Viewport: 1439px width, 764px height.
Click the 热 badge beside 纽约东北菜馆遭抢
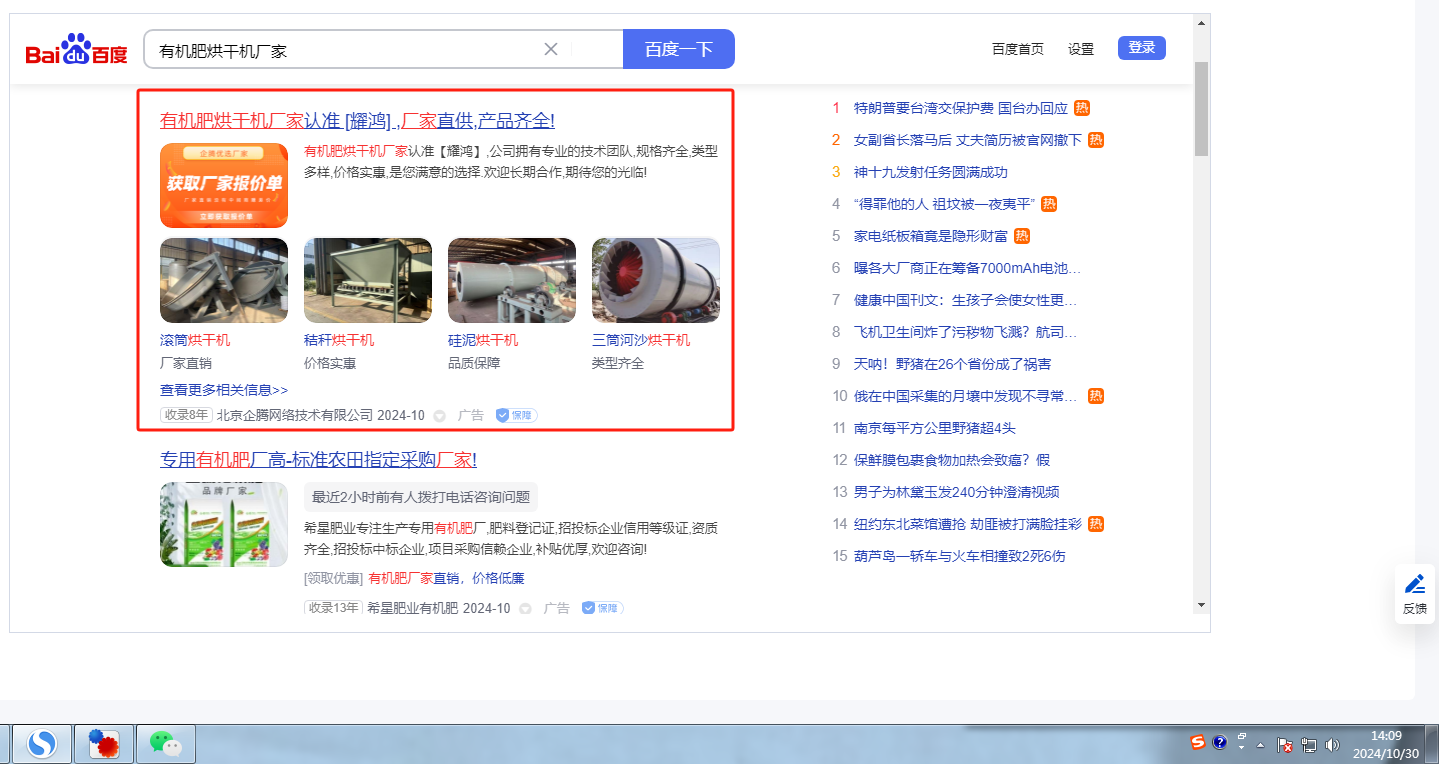point(1096,524)
